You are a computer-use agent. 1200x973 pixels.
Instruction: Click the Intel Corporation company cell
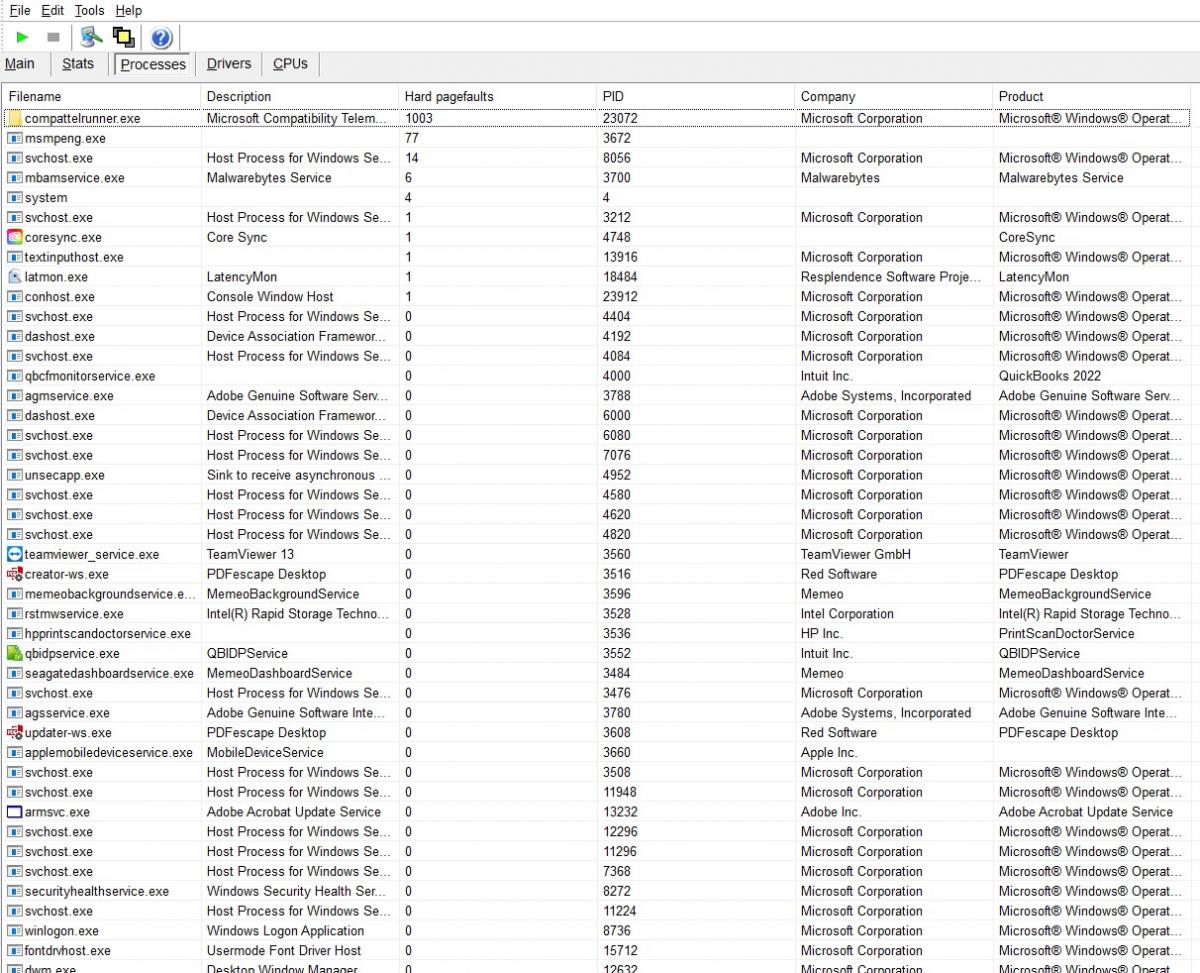(x=847, y=614)
